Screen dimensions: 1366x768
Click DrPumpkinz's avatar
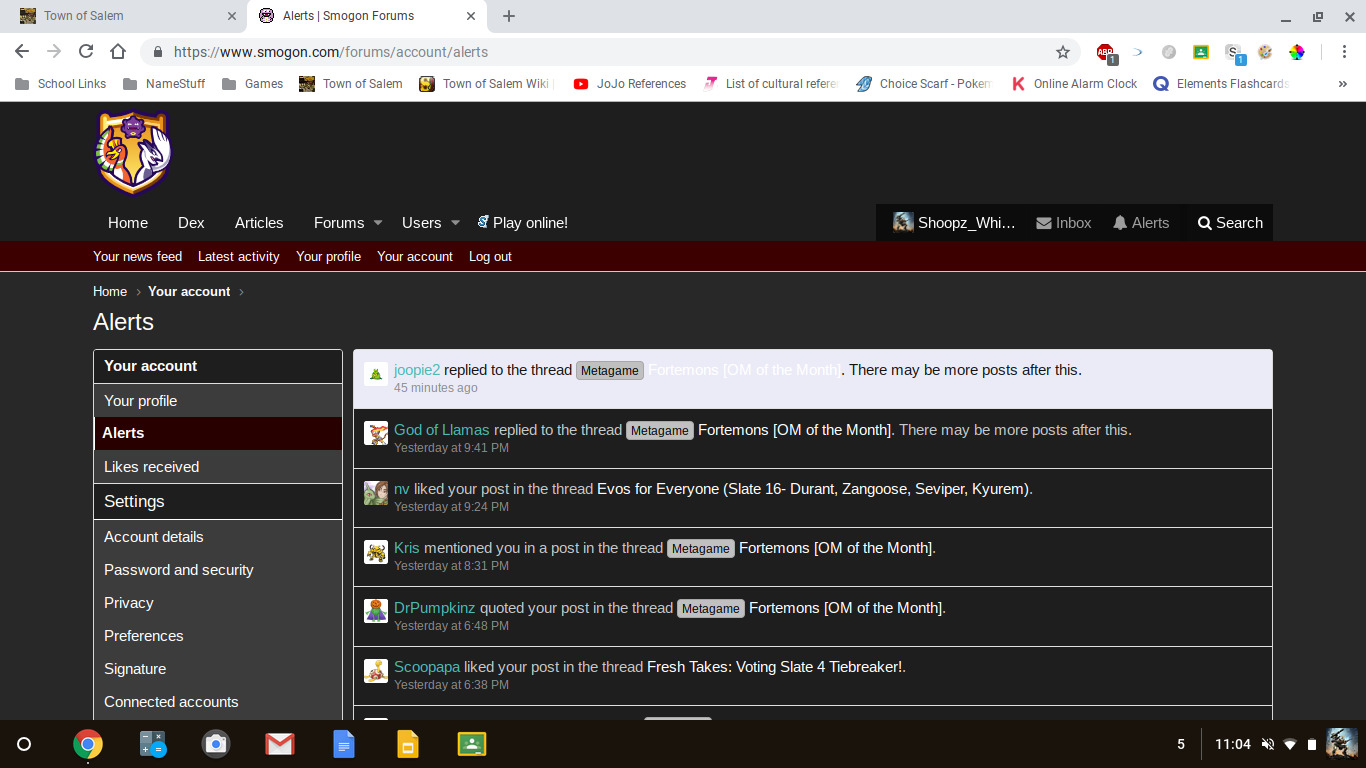[376, 611]
